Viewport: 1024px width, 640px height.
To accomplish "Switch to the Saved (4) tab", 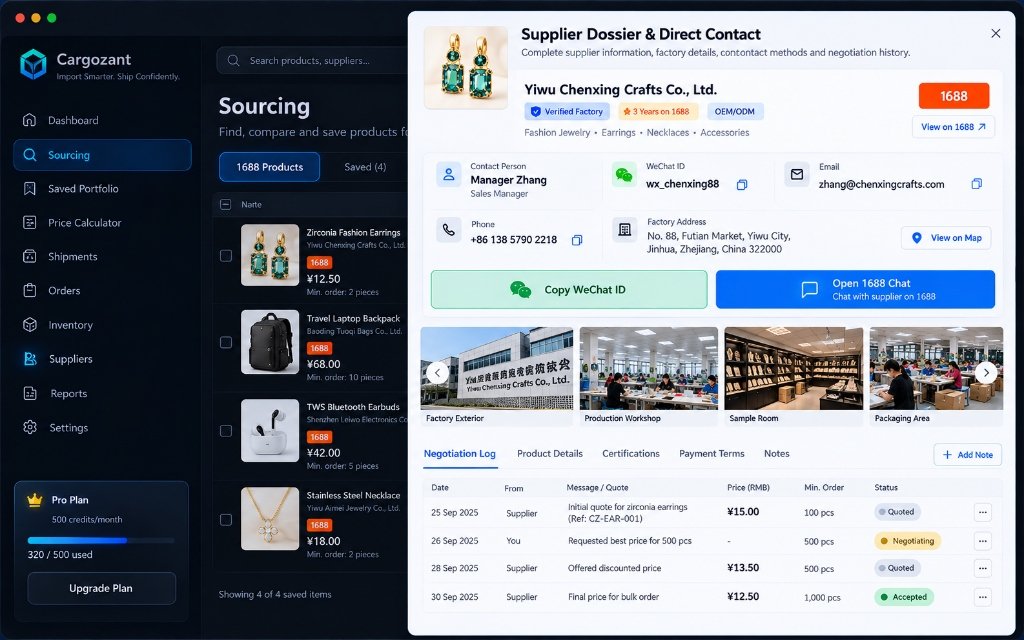I will tap(365, 167).
